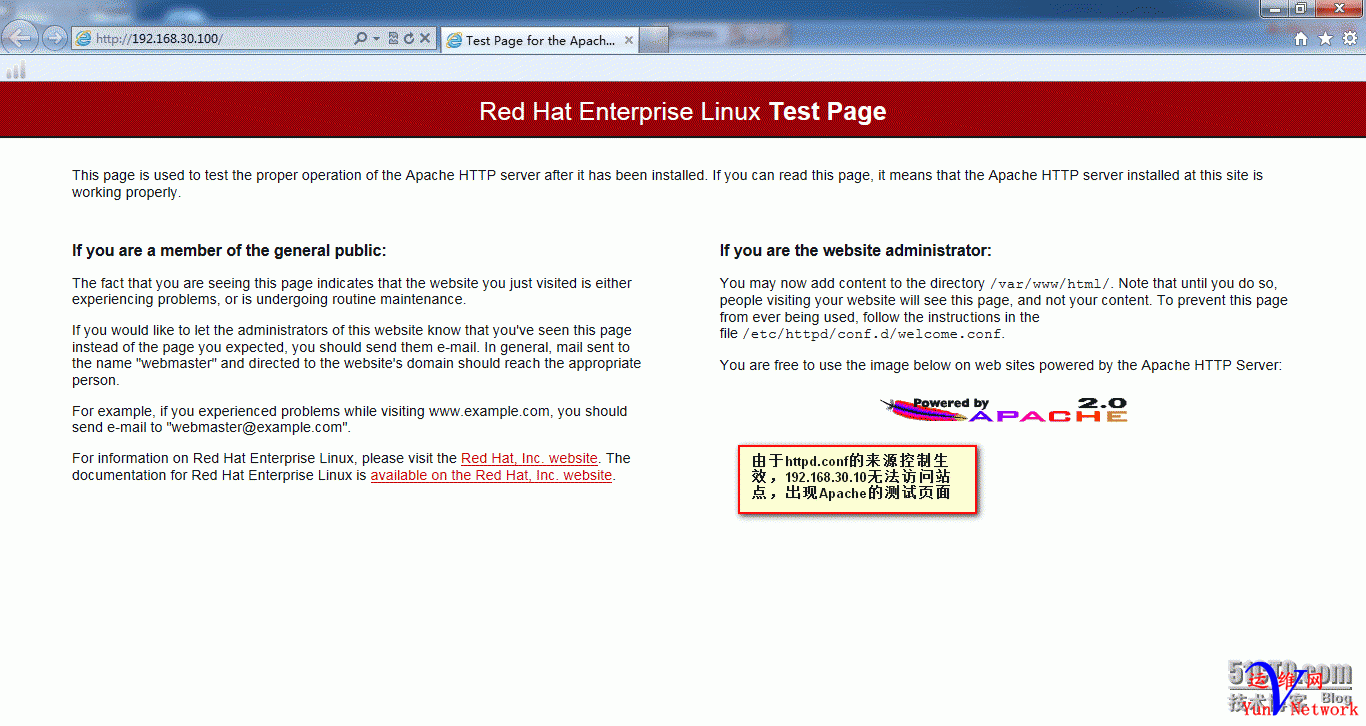
Task: Minimize the Internet Explorer window
Action: 1274,8
